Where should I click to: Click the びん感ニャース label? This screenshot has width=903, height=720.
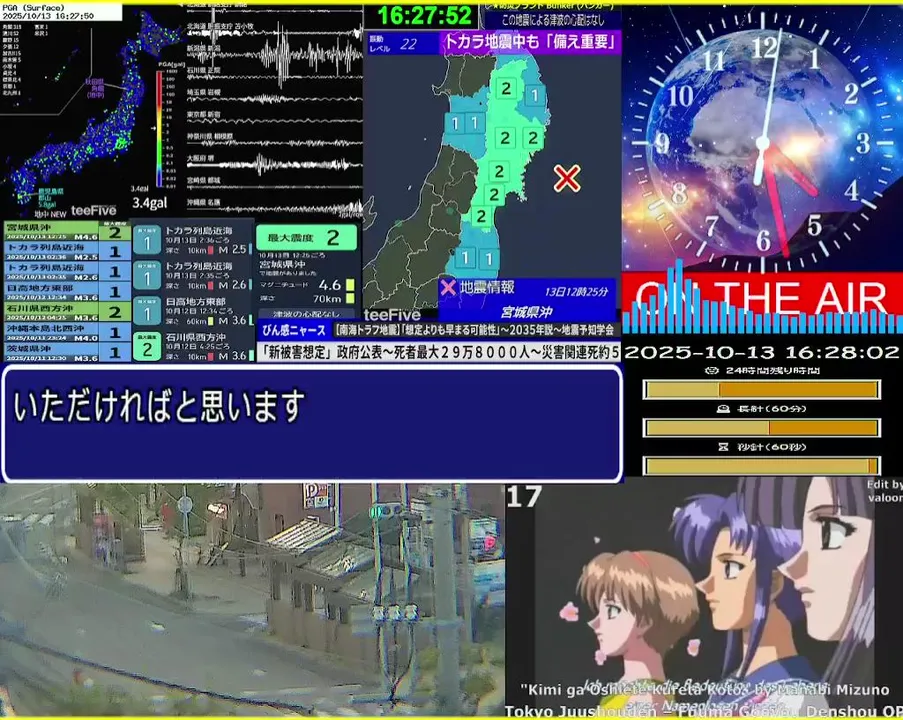[294, 330]
